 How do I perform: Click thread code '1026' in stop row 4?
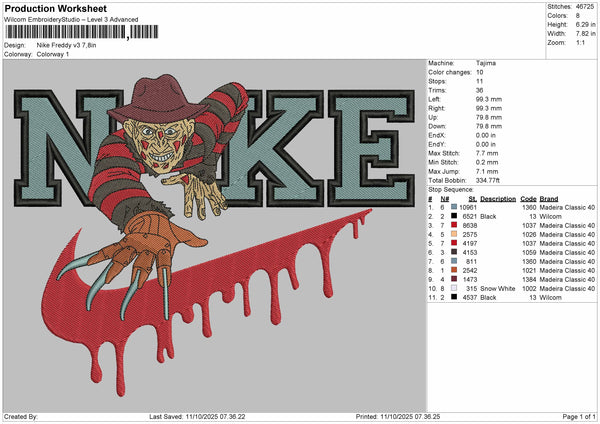529,234
